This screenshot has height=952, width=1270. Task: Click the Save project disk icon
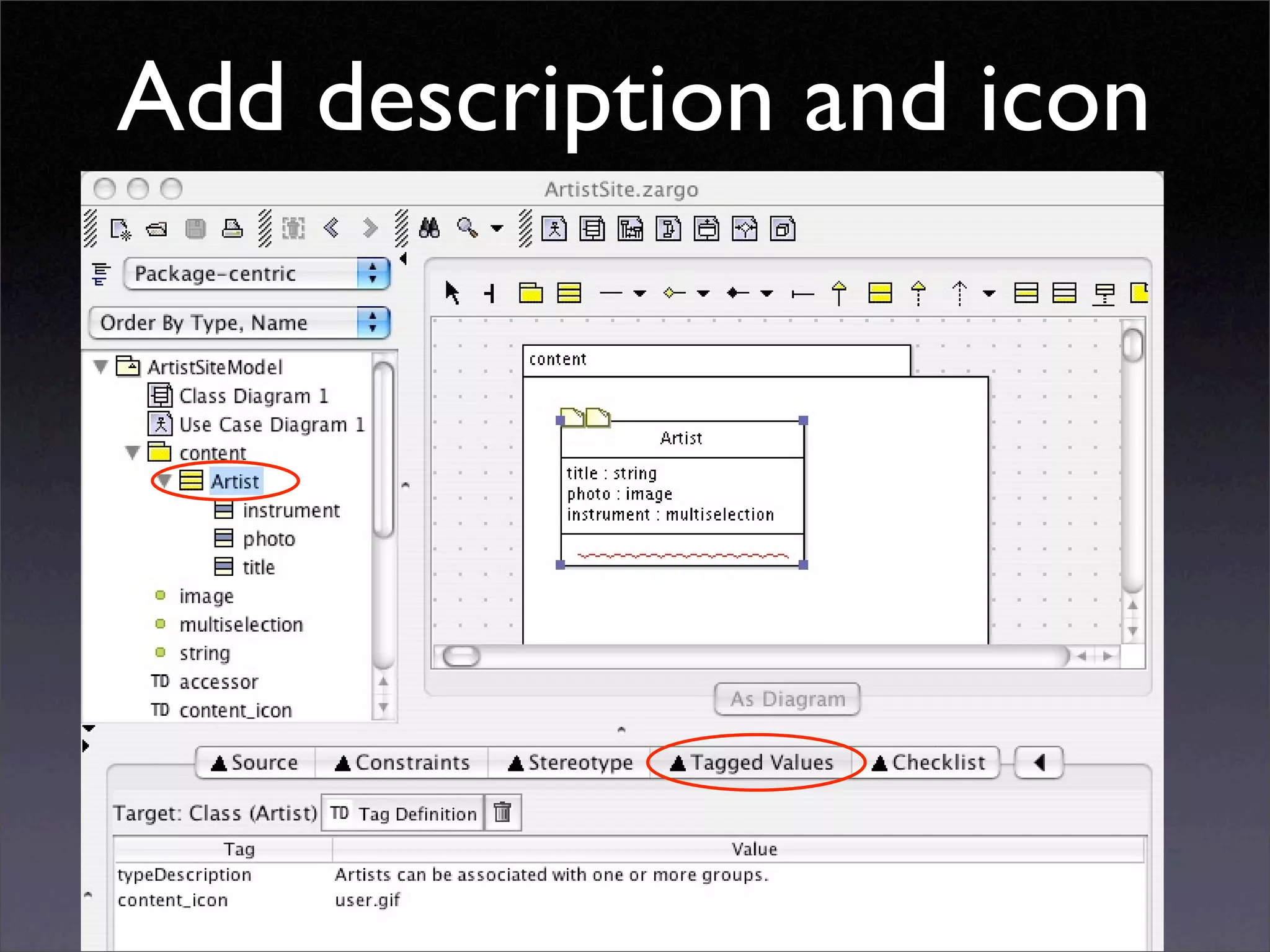coord(195,228)
